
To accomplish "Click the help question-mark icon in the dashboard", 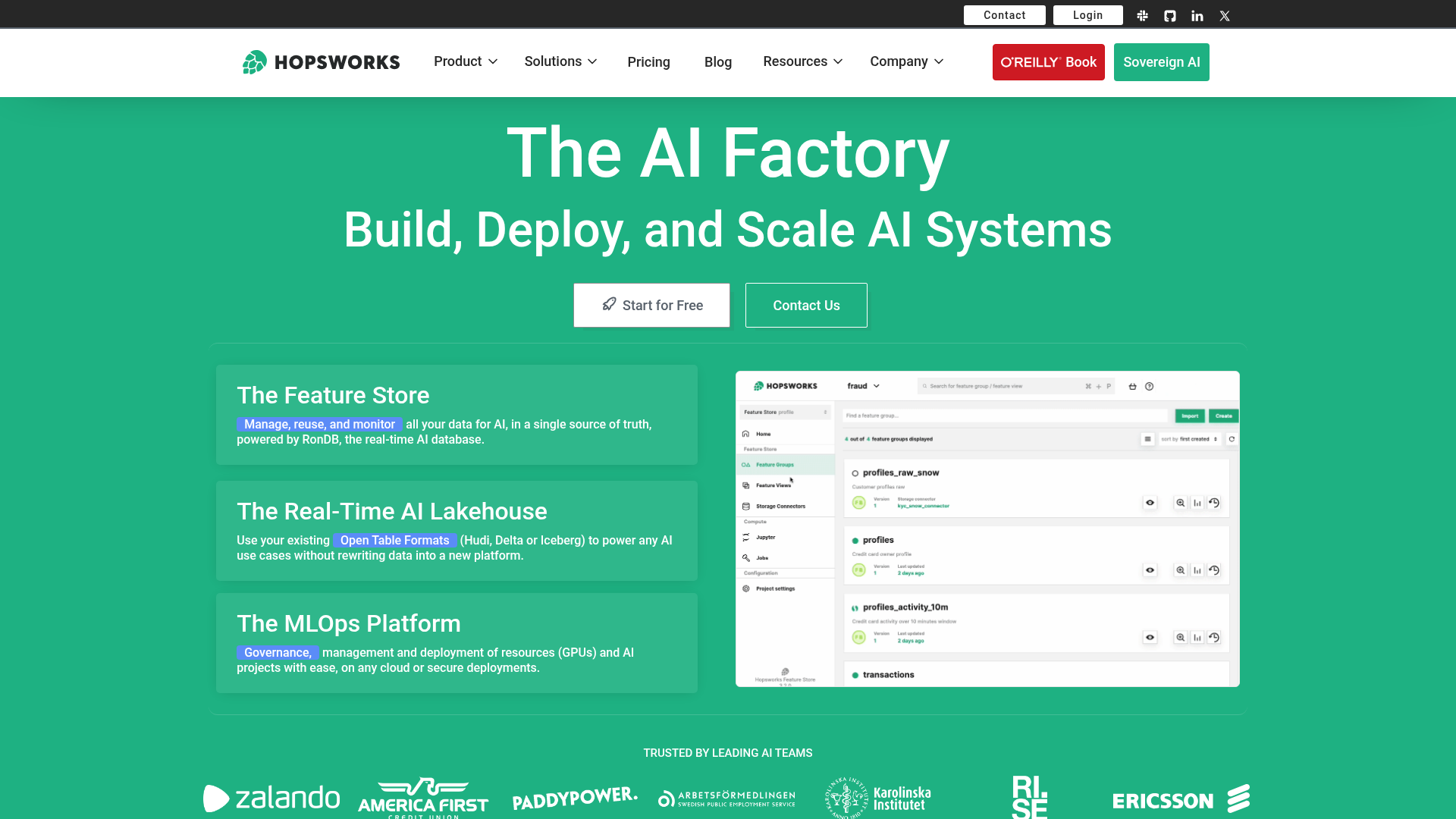I will click(x=1149, y=386).
